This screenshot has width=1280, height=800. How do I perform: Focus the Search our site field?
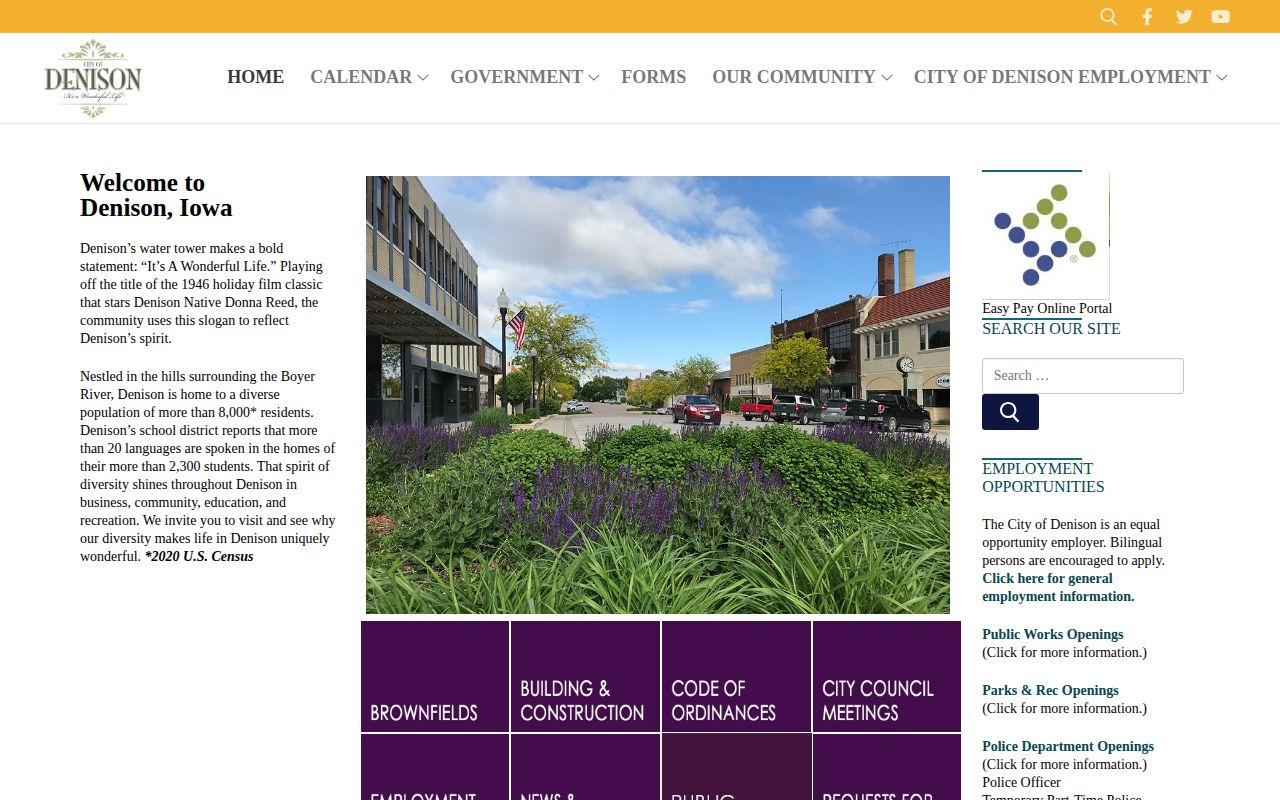pos(1083,376)
